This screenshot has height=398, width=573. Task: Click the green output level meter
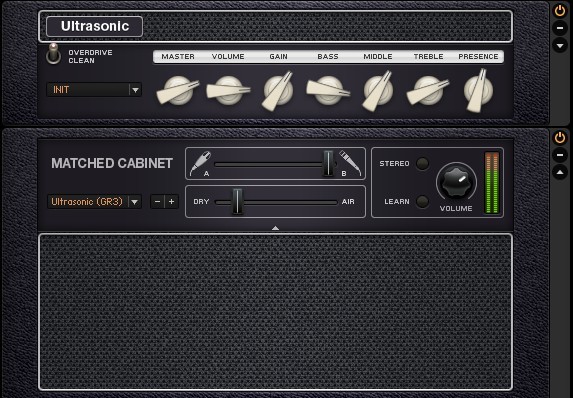click(492, 183)
